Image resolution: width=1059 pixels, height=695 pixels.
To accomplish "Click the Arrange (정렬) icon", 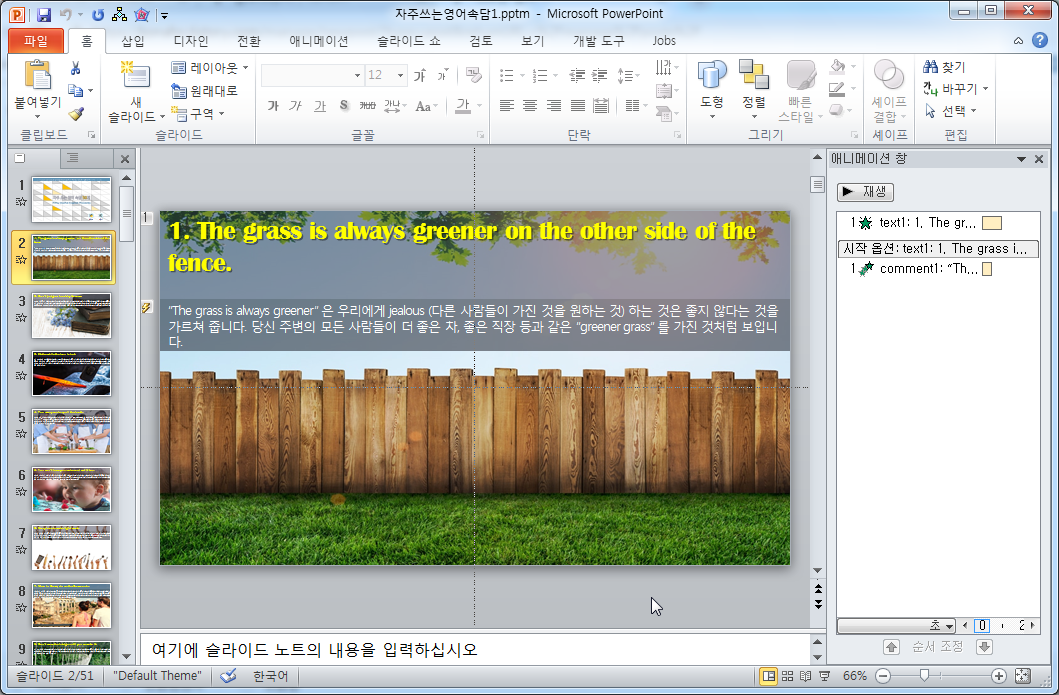I will pos(754,75).
